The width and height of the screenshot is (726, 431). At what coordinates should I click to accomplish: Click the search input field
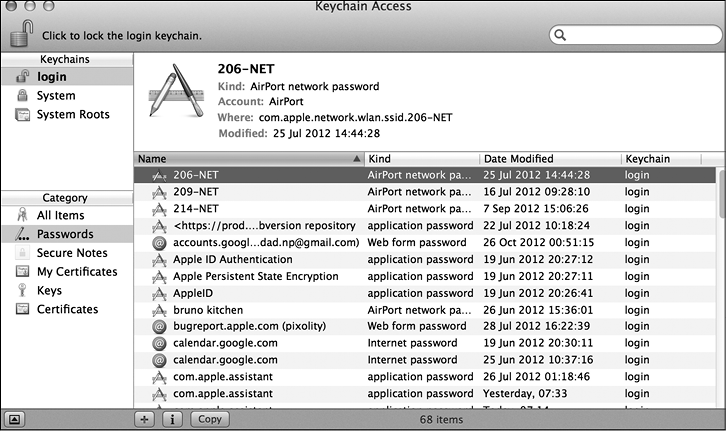[640, 36]
